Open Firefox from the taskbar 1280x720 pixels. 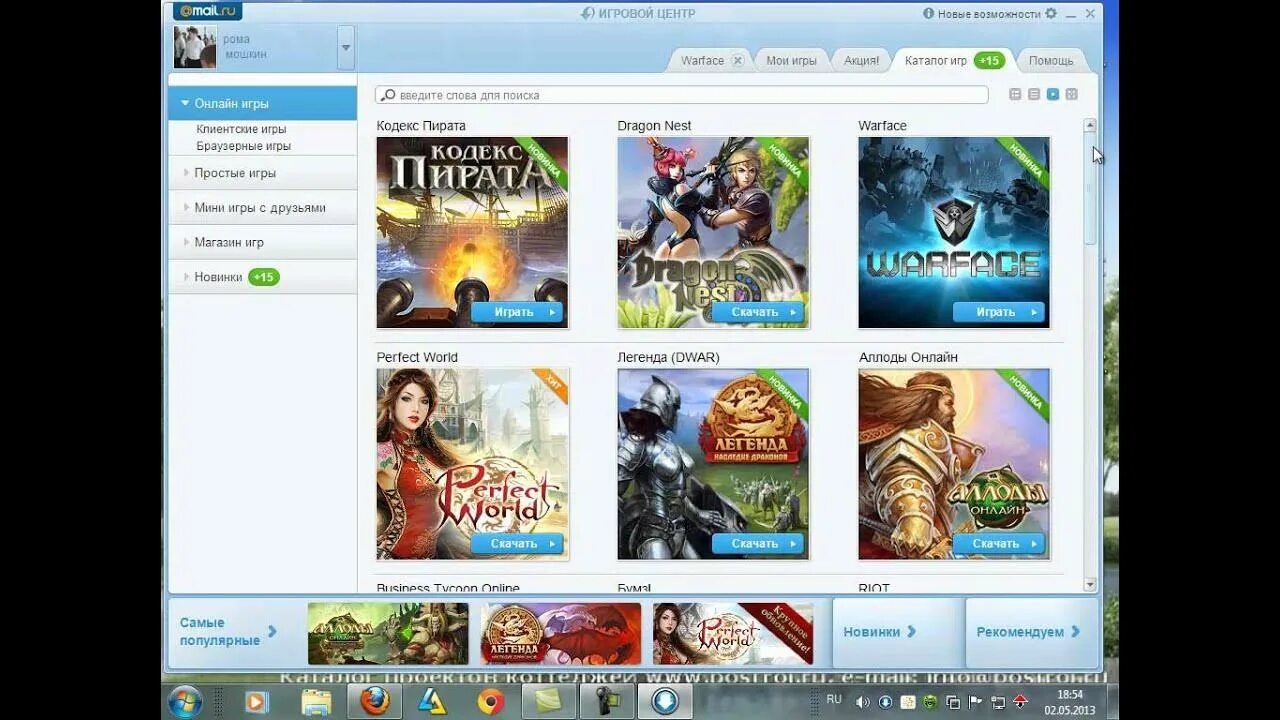[x=375, y=702]
